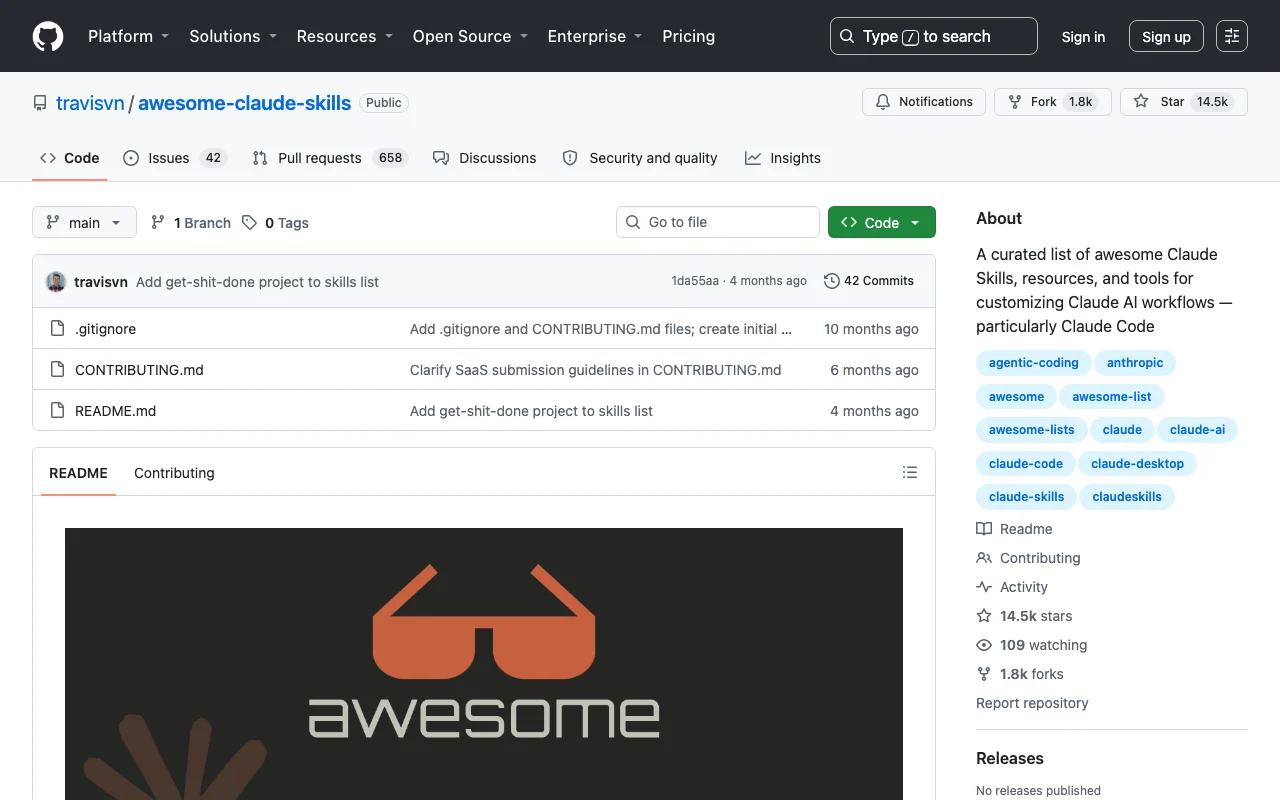The width and height of the screenshot is (1280, 800).
Task: Click the pulse icon beside Activity
Action: coord(984,587)
